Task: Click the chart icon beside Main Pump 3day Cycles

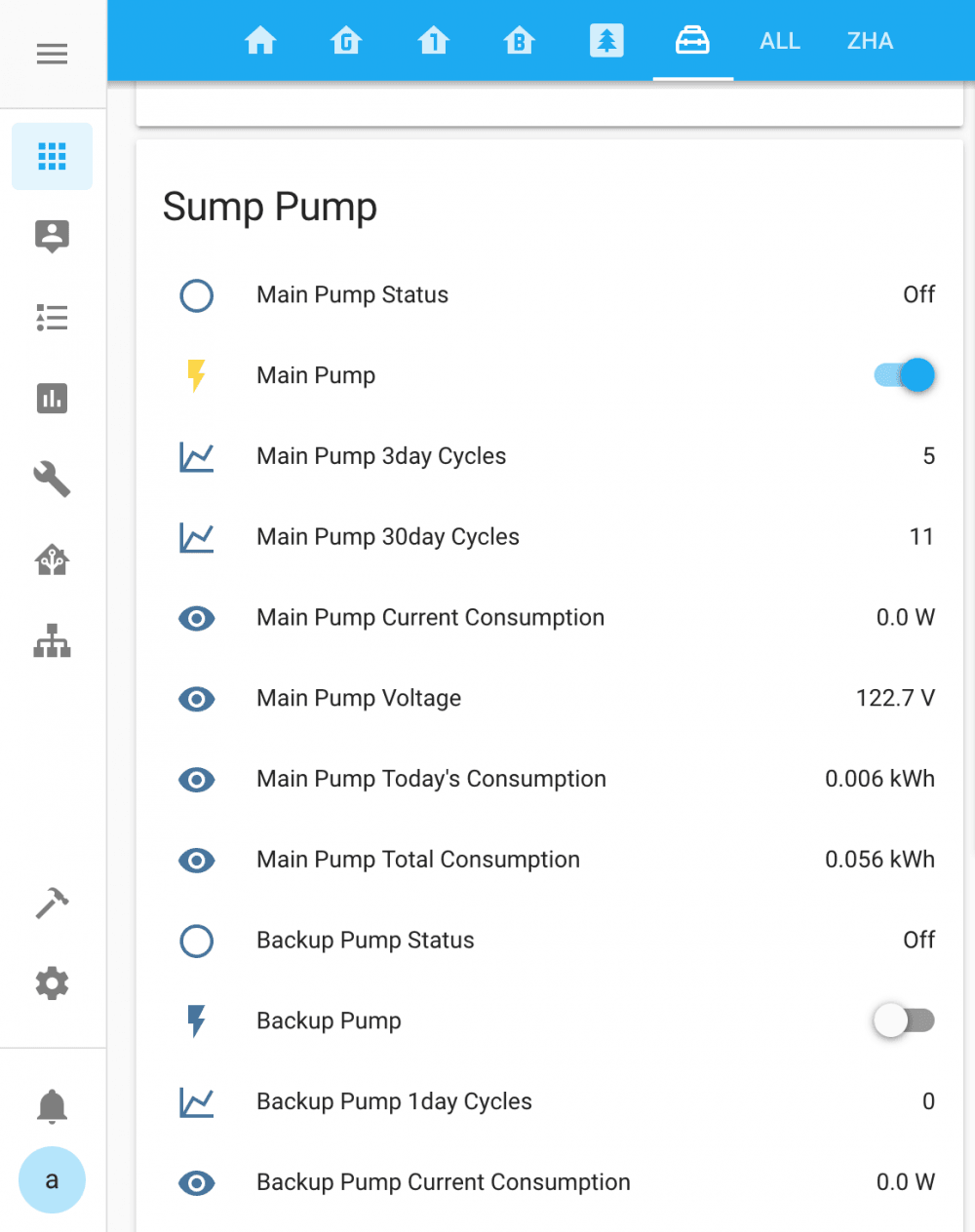Action: click(x=196, y=455)
